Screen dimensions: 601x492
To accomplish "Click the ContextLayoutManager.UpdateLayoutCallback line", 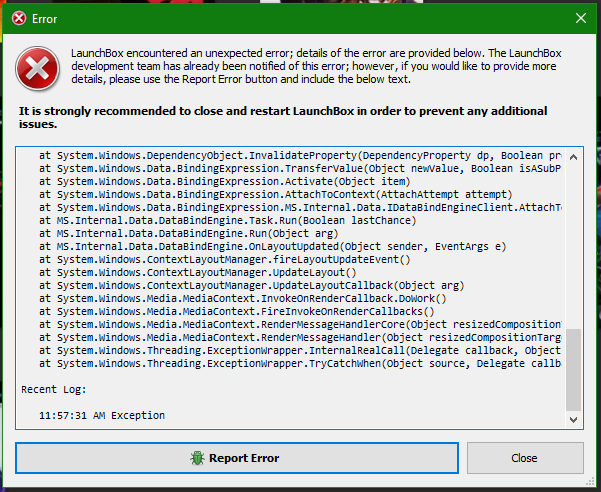I will click(251, 286).
